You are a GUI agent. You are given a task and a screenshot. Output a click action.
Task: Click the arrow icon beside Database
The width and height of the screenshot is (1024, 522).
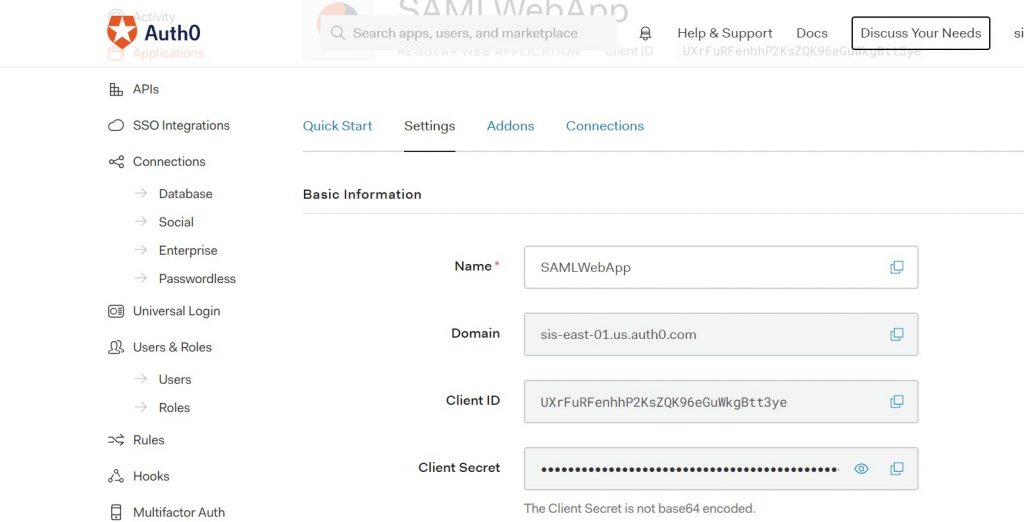coord(140,193)
